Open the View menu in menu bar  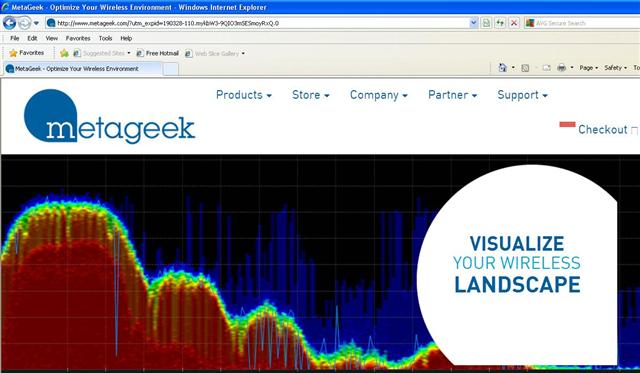pos(51,38)
